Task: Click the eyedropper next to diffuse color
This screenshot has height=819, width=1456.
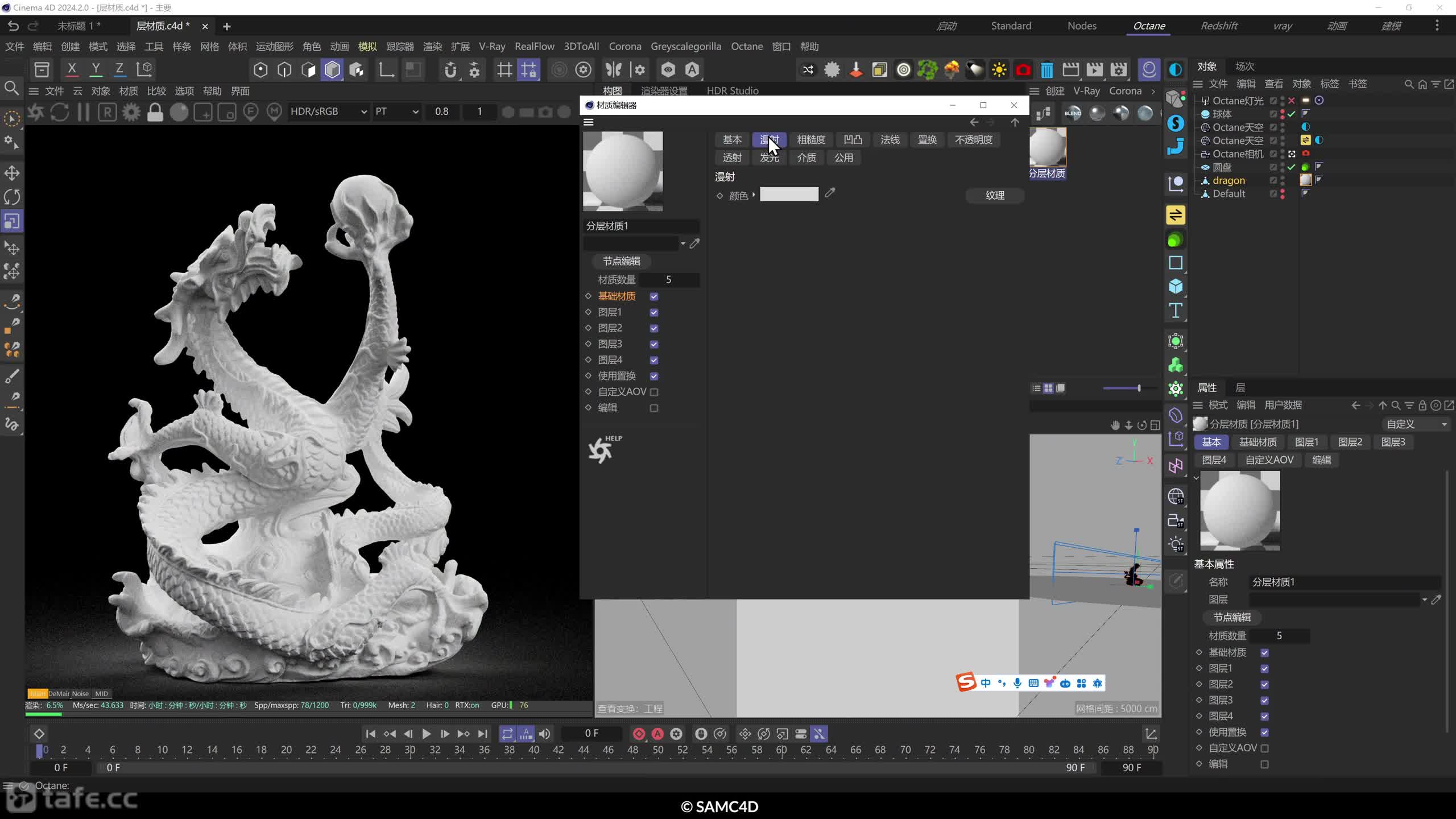Action: coord(830,194)
